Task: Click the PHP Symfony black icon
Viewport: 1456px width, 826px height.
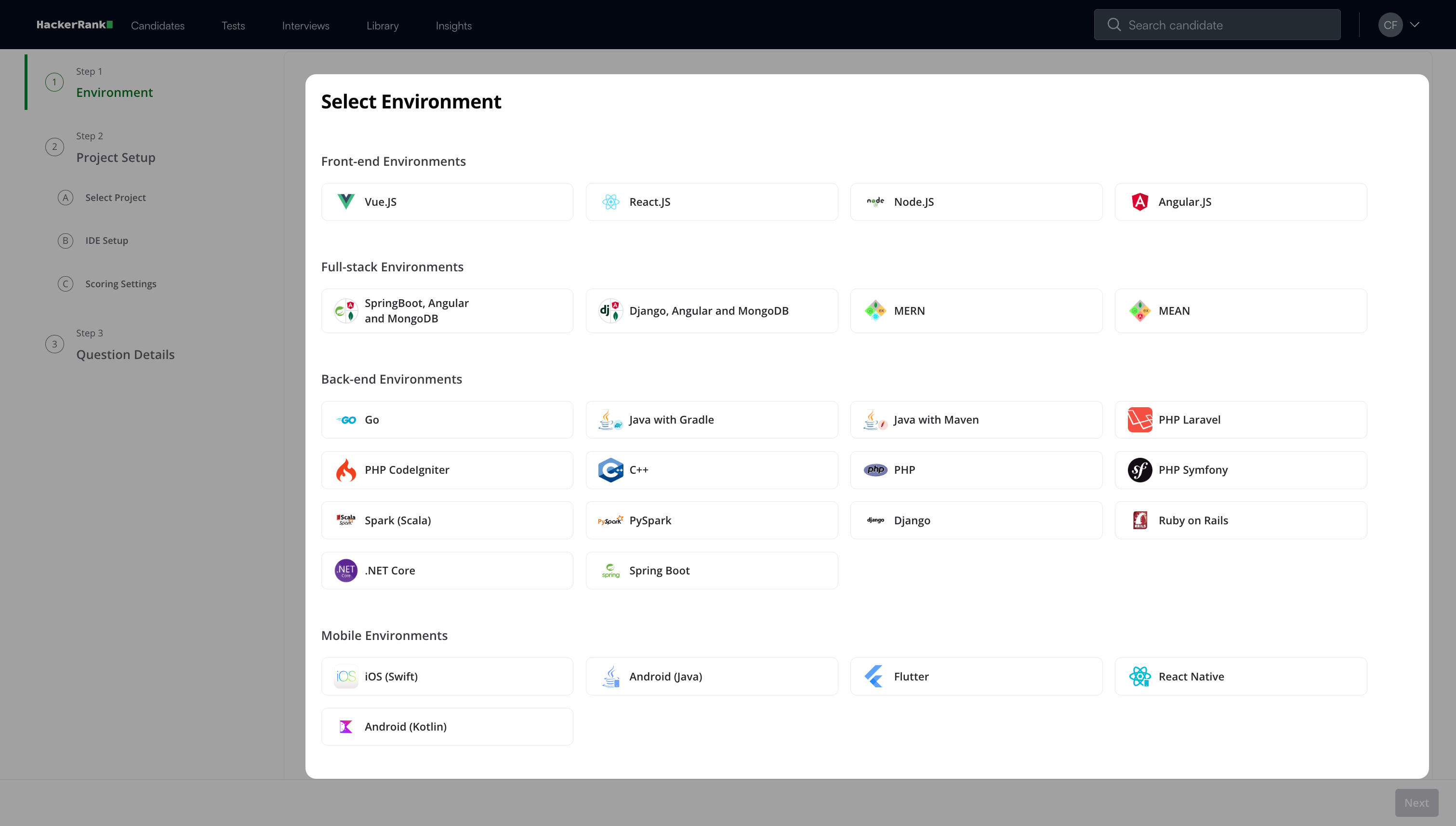Action: pos(1139,470)
